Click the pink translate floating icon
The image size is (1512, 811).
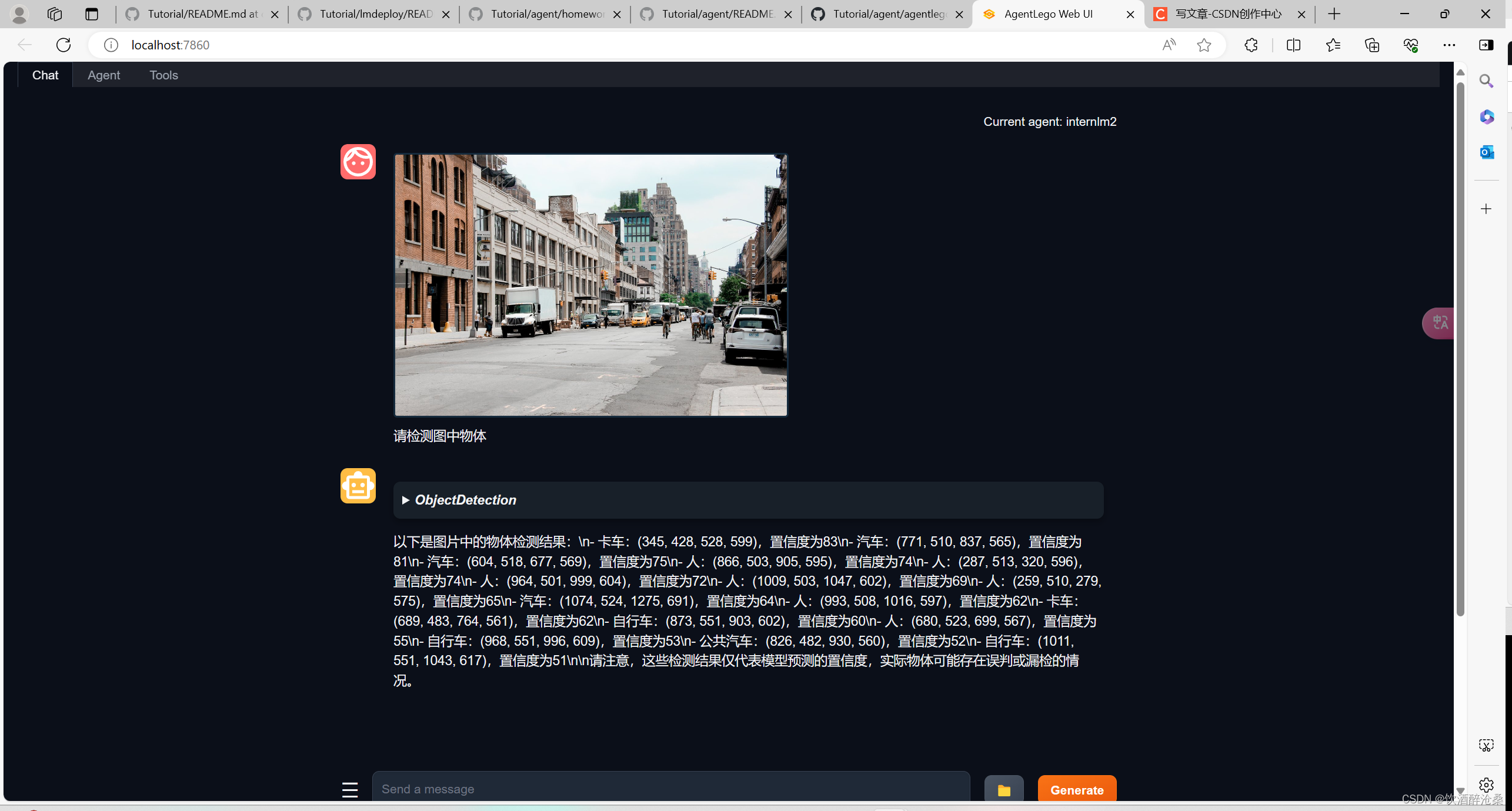(x=1439, y=323)
